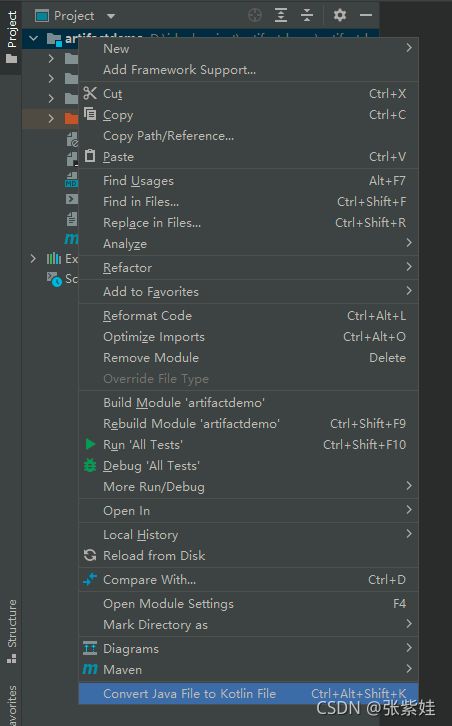
Task: Click the Reload from Disk refresh icon
Action: (90, 555)
